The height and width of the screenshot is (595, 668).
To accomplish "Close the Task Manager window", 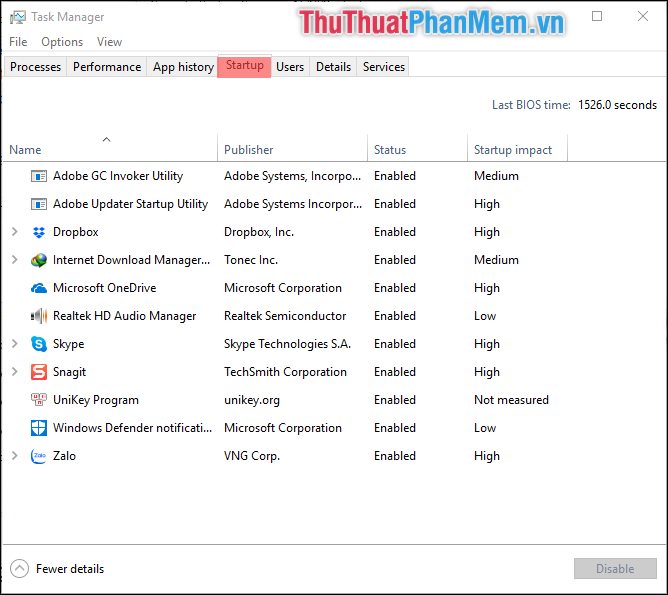I will 643,16.
